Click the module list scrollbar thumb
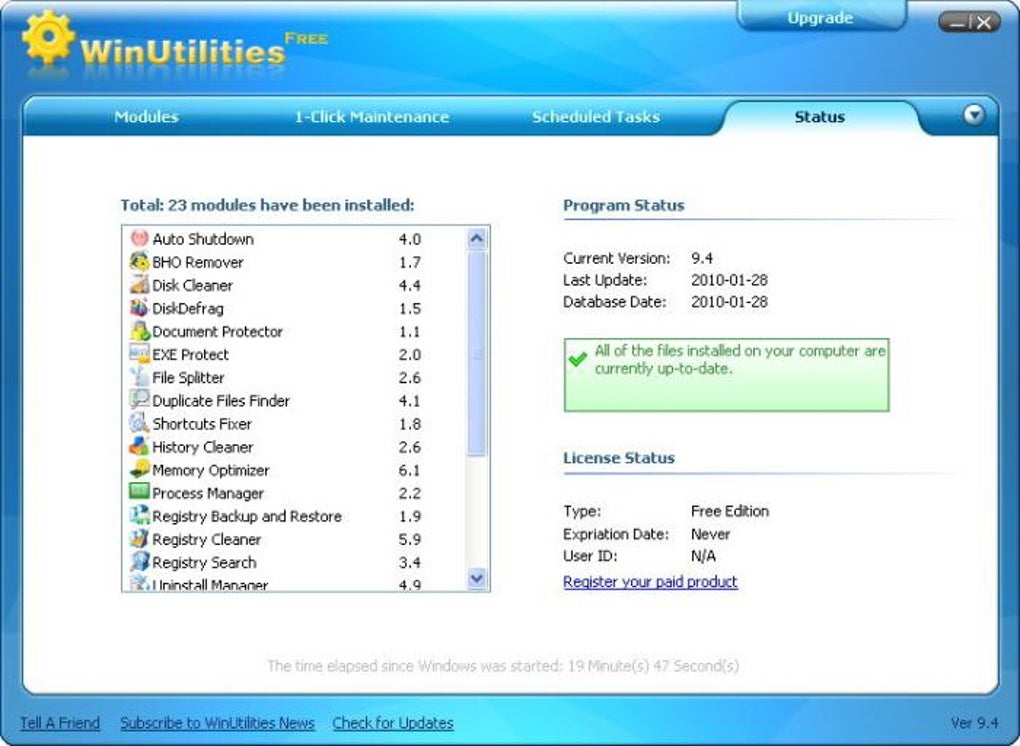 tap(477, 354)
